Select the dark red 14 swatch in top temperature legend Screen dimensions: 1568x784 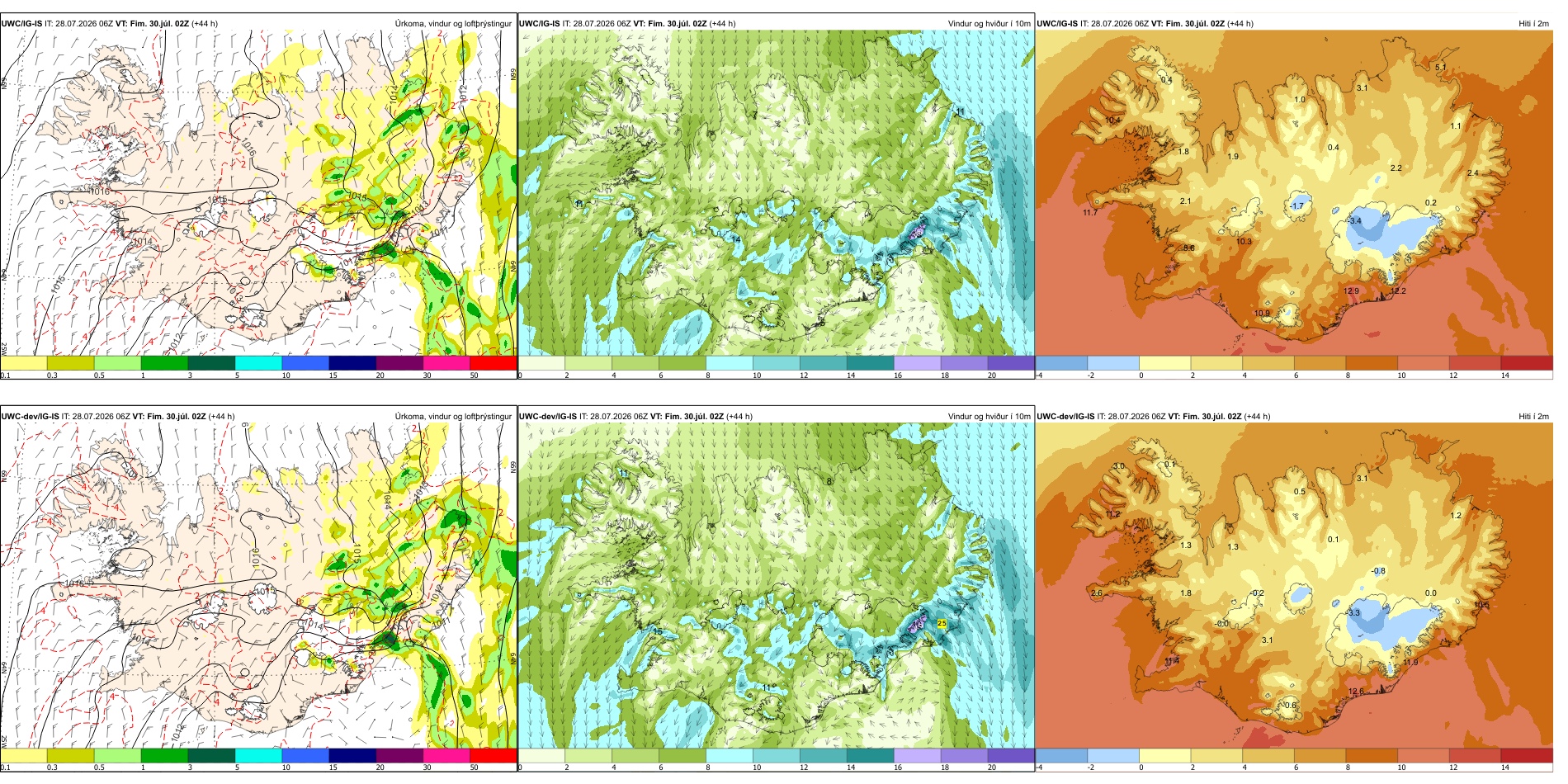(1527, 363)
